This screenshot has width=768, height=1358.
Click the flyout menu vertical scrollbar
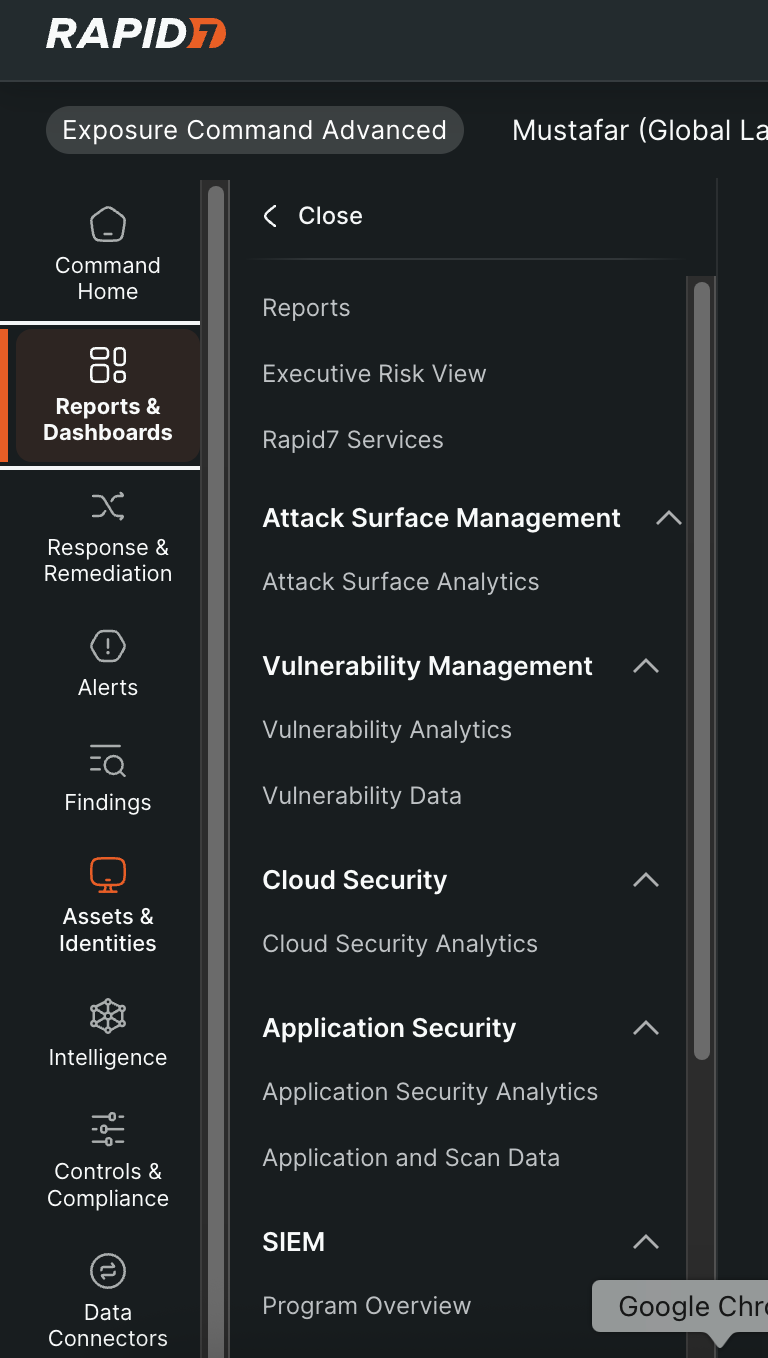702,670
